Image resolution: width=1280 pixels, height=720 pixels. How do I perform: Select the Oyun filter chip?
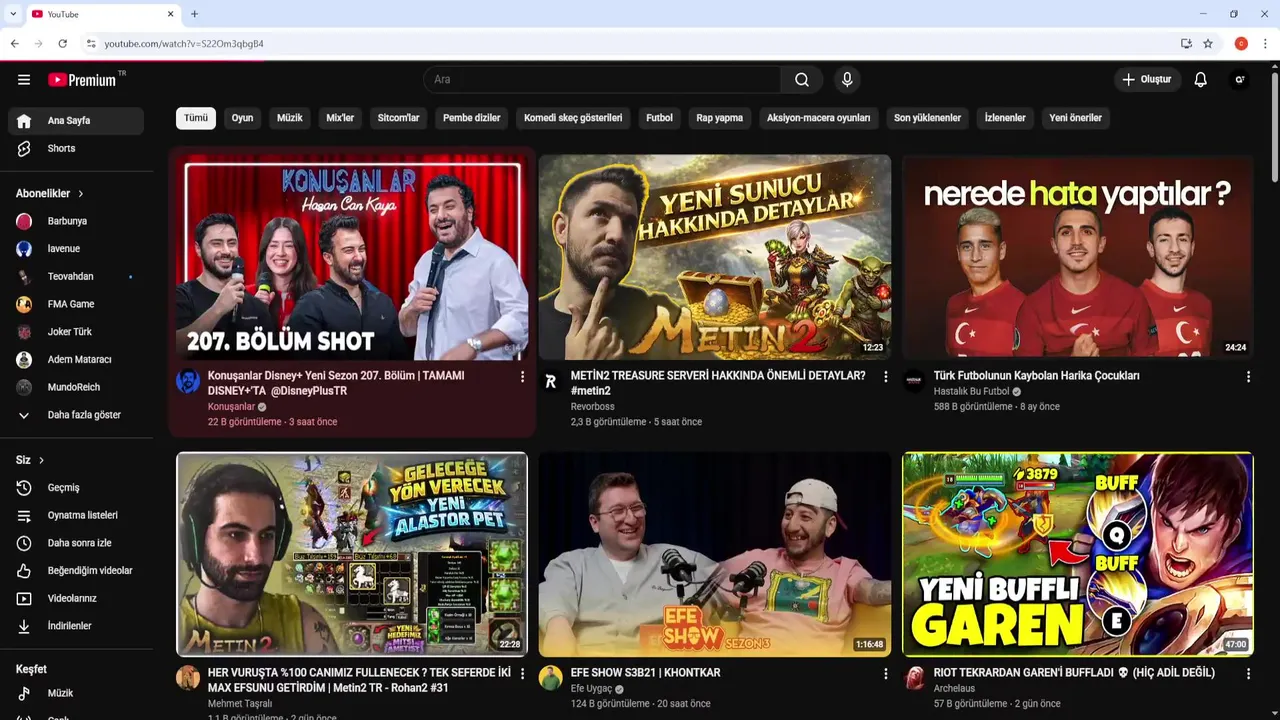tap(242, 118)
